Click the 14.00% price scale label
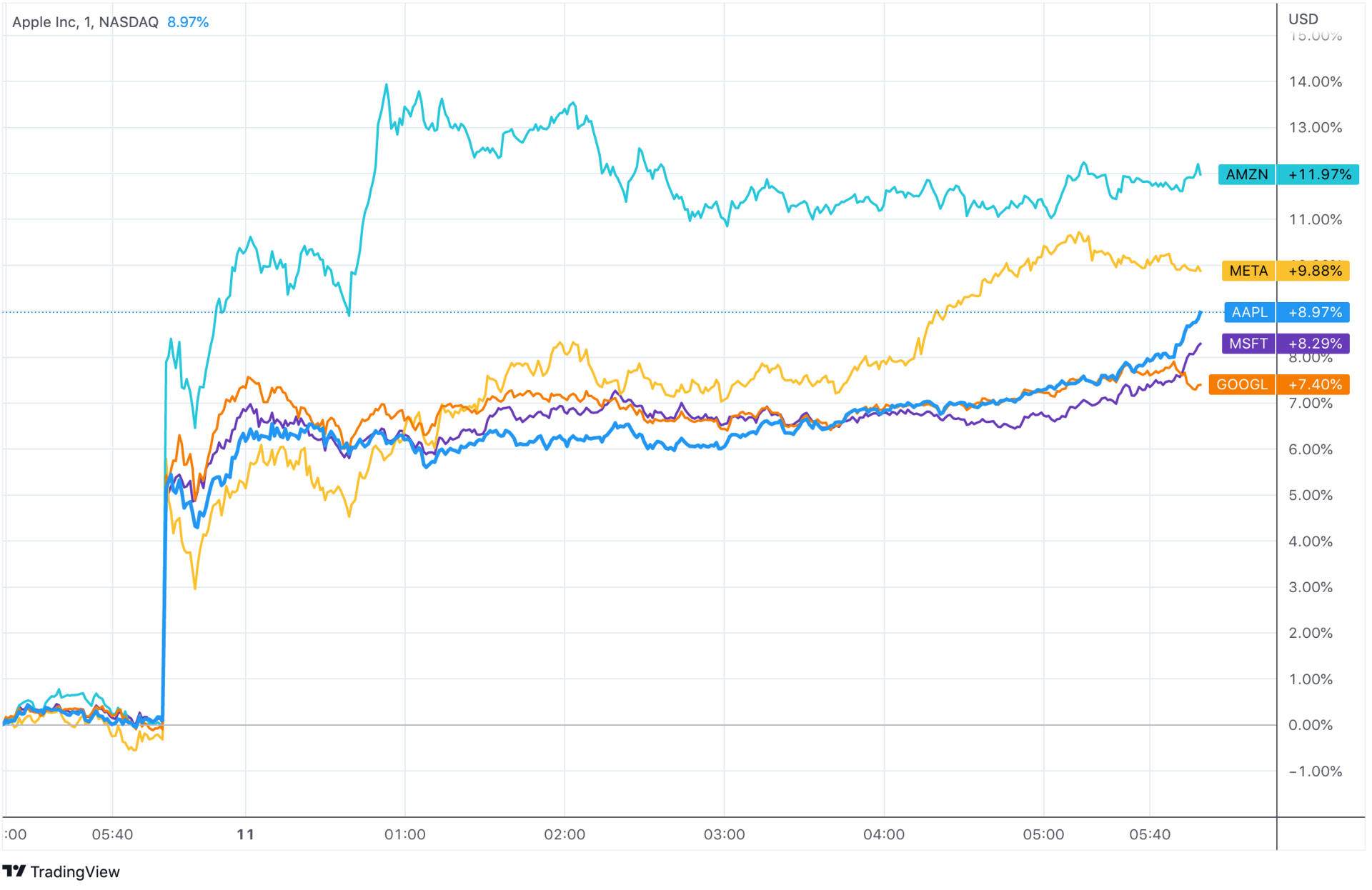Viewport: 1372px width, 890px height. pyautogui.click(x=1315, y=81)
